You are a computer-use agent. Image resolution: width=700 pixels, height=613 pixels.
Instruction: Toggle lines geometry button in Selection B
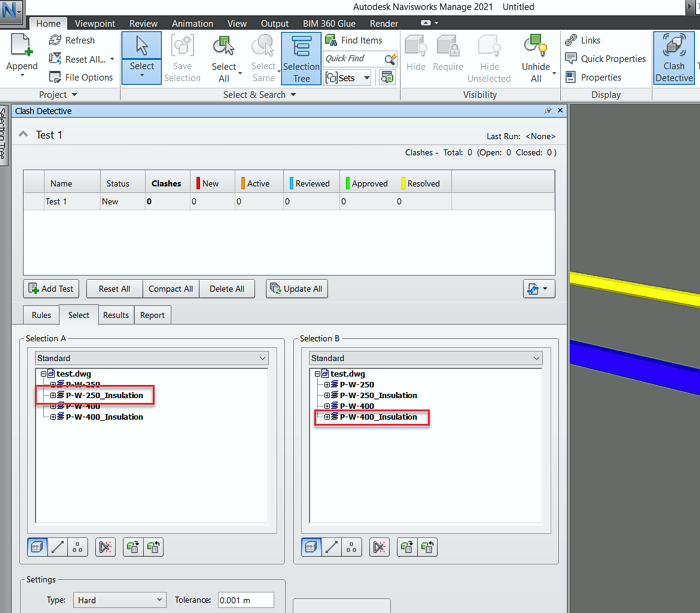coord(333,547)
